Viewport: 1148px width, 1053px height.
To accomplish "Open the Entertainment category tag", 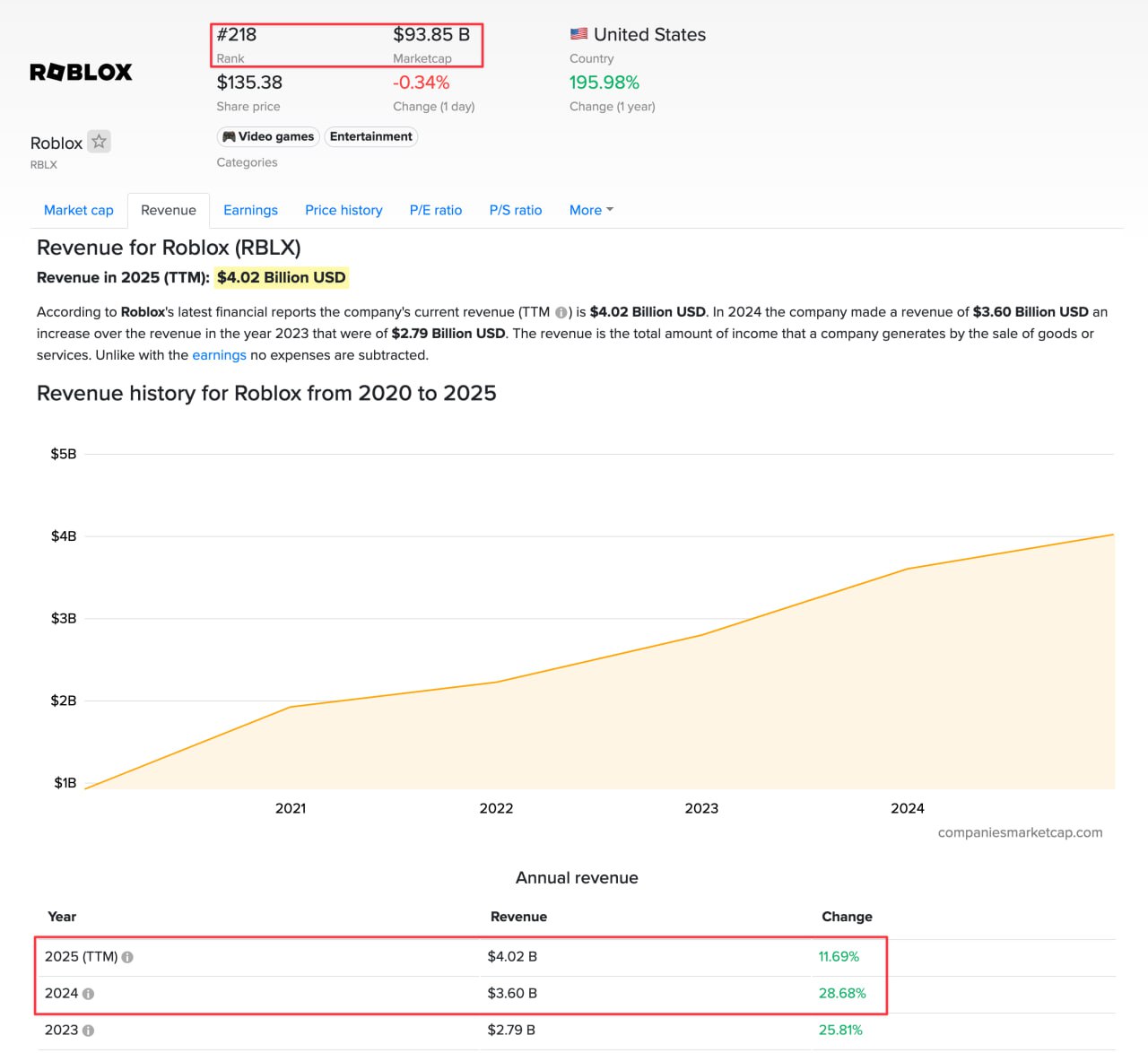I will 370,136.
